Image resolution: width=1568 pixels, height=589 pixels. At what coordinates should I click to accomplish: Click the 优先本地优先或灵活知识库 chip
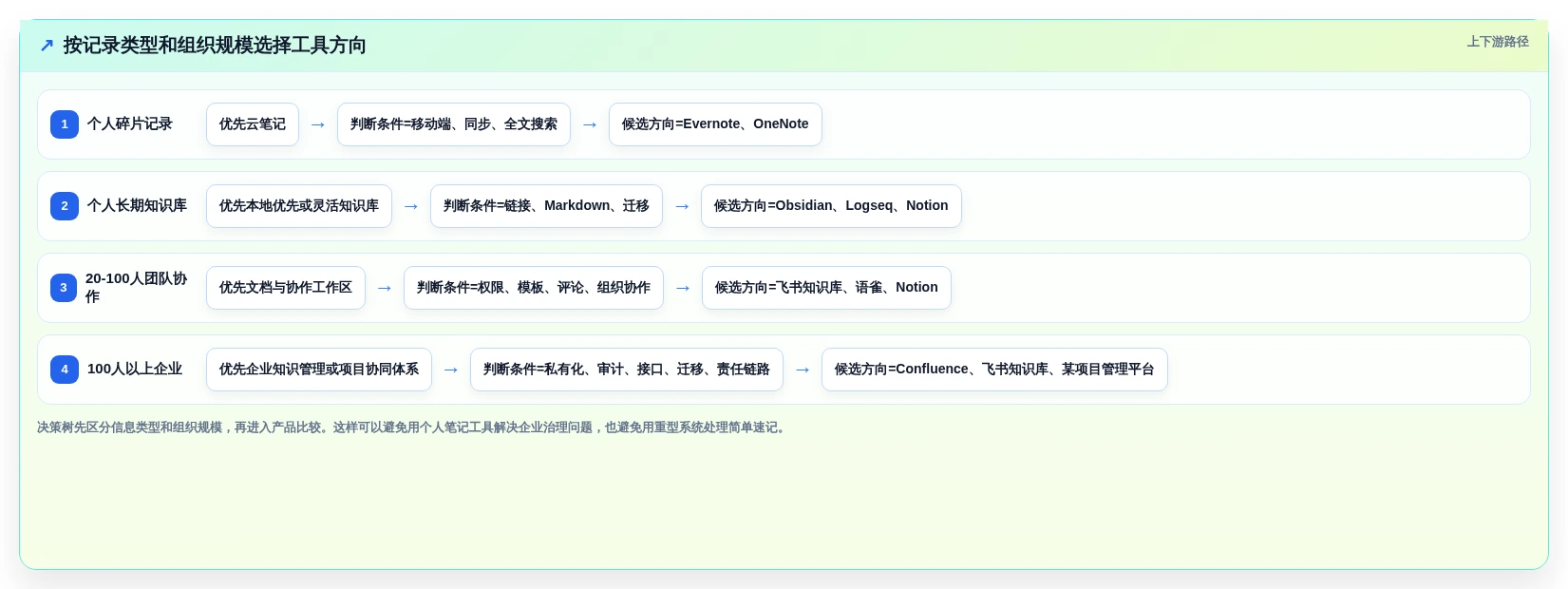point(299,206)
